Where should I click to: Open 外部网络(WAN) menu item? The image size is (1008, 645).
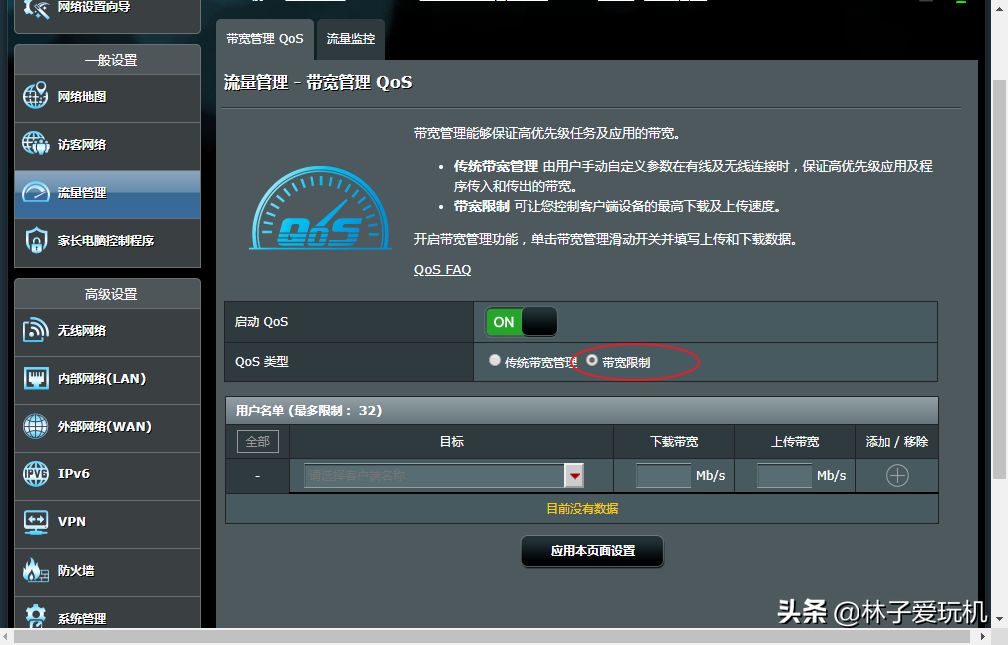tap(107, 428)
